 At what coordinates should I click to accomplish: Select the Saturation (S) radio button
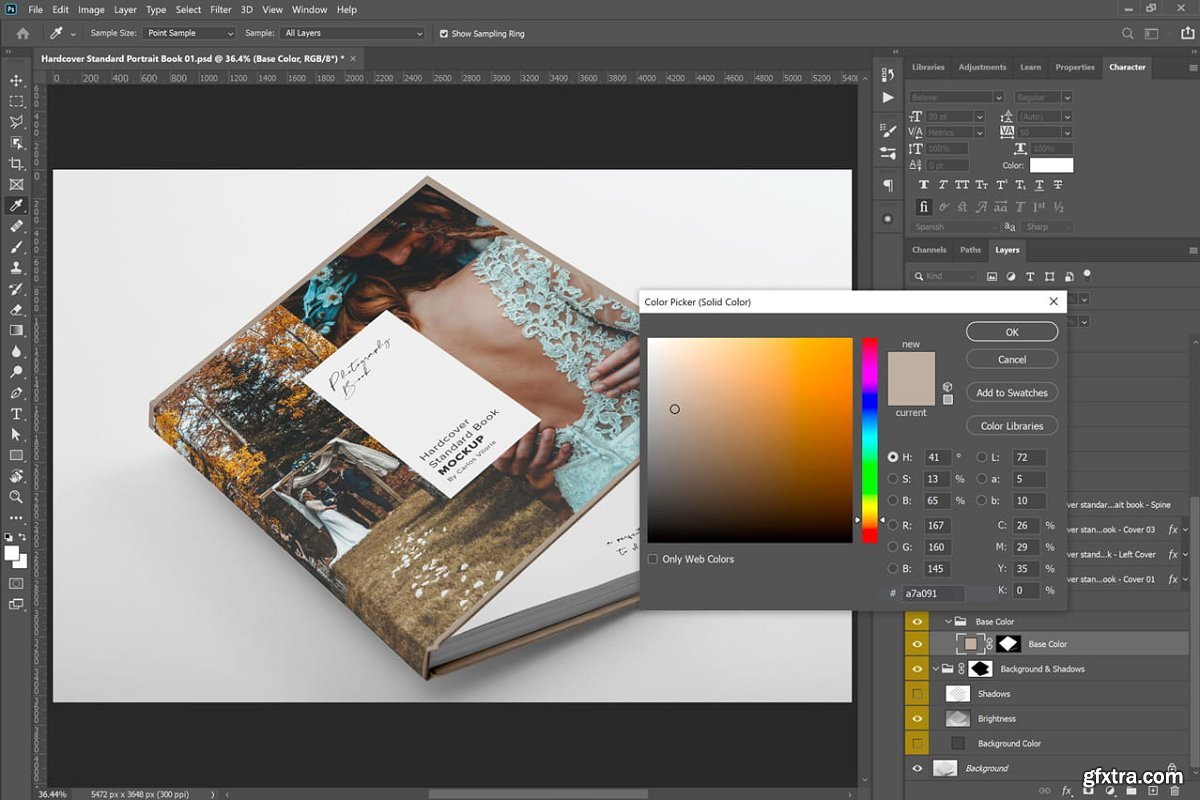[893, 479]
